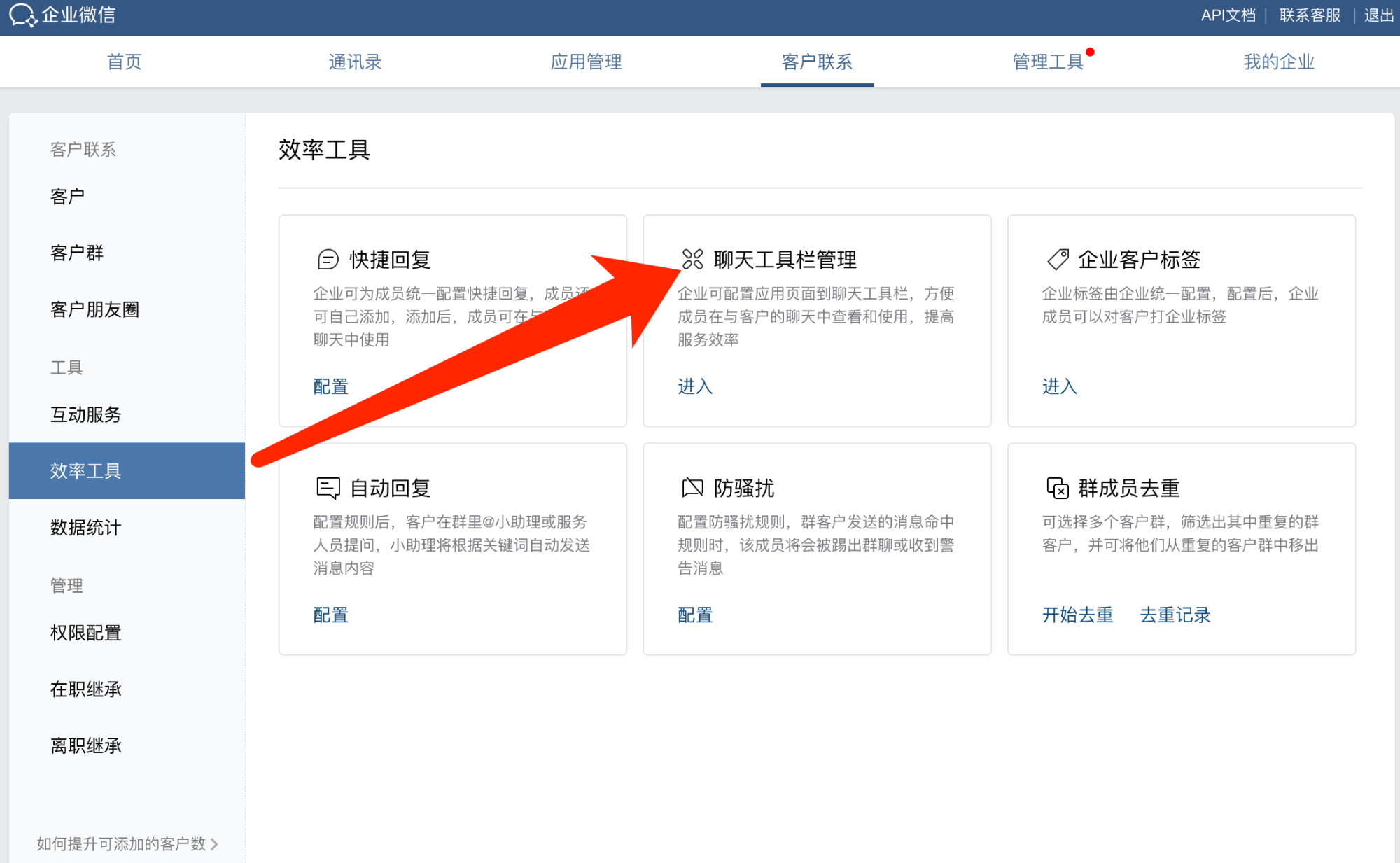Open API文档 in top bar
The width and height of the screenshot is (1400, 863).
pos(1228,15)
